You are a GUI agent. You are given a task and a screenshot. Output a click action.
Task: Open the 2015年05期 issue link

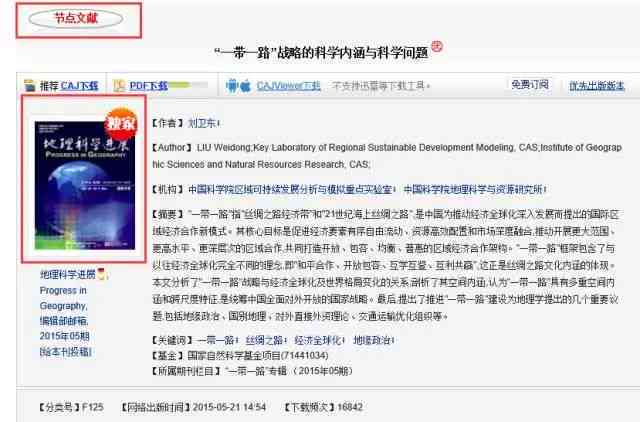[64, 336]
